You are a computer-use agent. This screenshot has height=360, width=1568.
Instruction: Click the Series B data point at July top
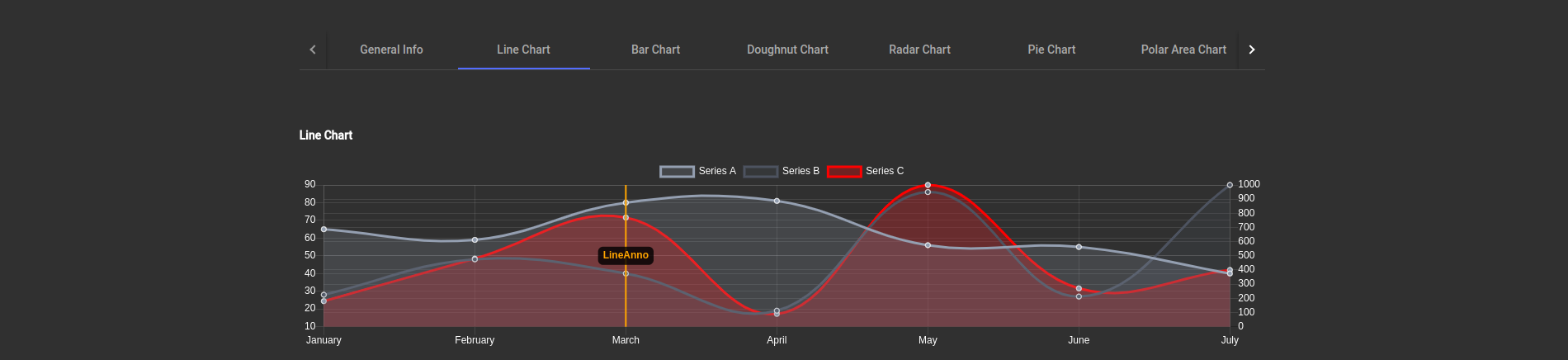[x=1230, y=185]
